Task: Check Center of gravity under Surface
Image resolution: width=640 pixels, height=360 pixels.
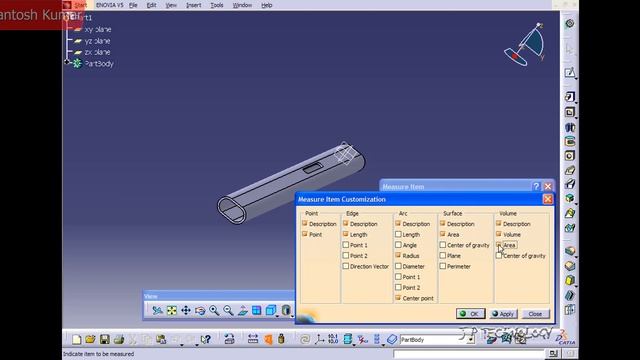Action: pyautogui.click(x=443, y=245)
